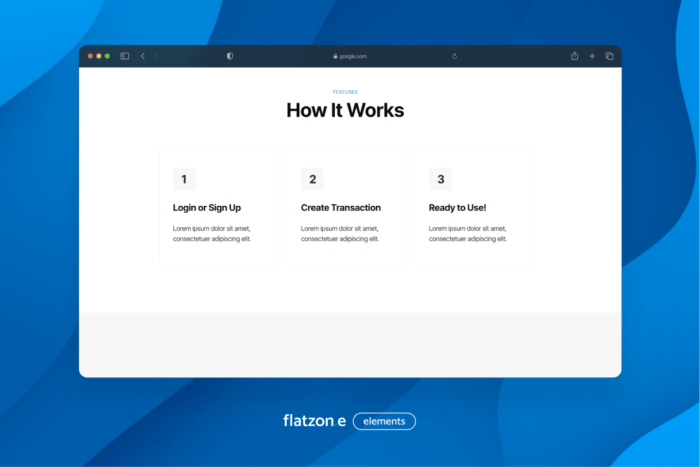Toggle the Safari sidebar icon
This screenshot has width=700, height=468.
[x=125, y=56]
